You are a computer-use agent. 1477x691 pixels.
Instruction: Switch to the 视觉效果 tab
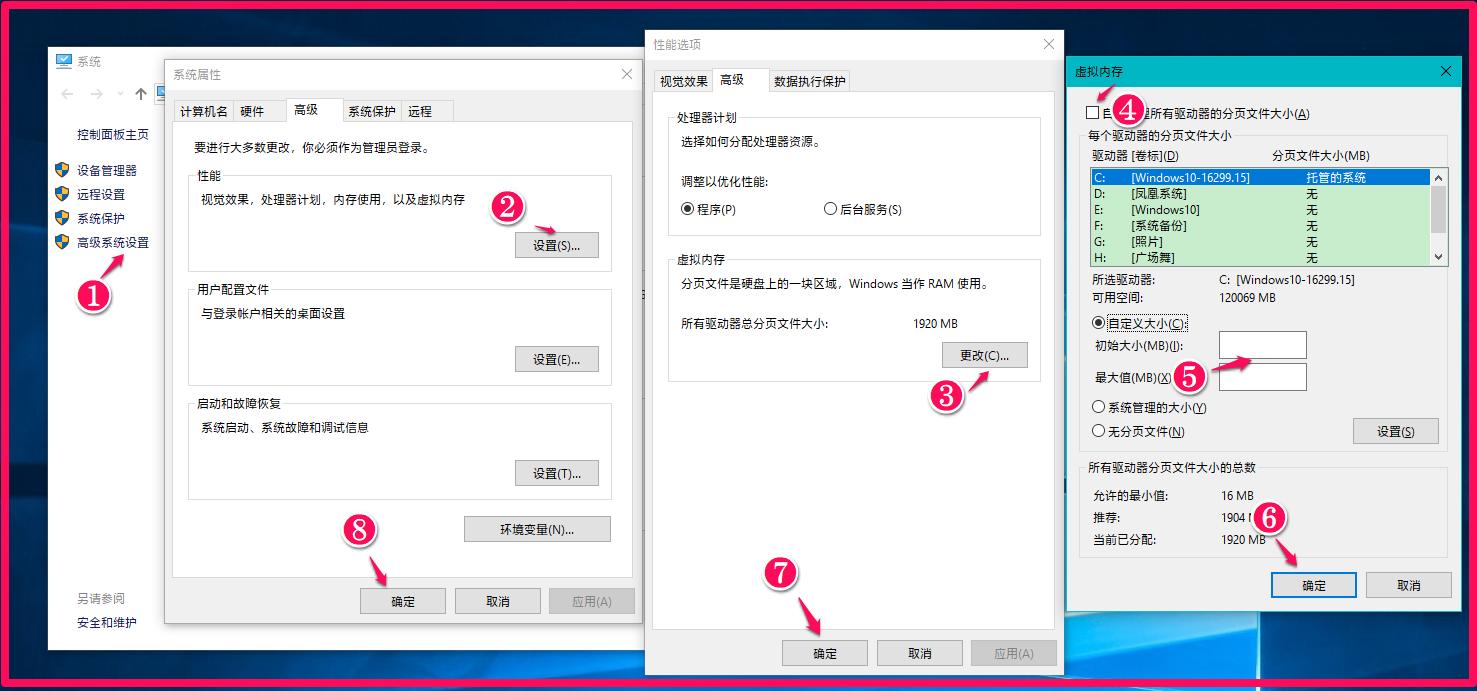click(682, 80)
